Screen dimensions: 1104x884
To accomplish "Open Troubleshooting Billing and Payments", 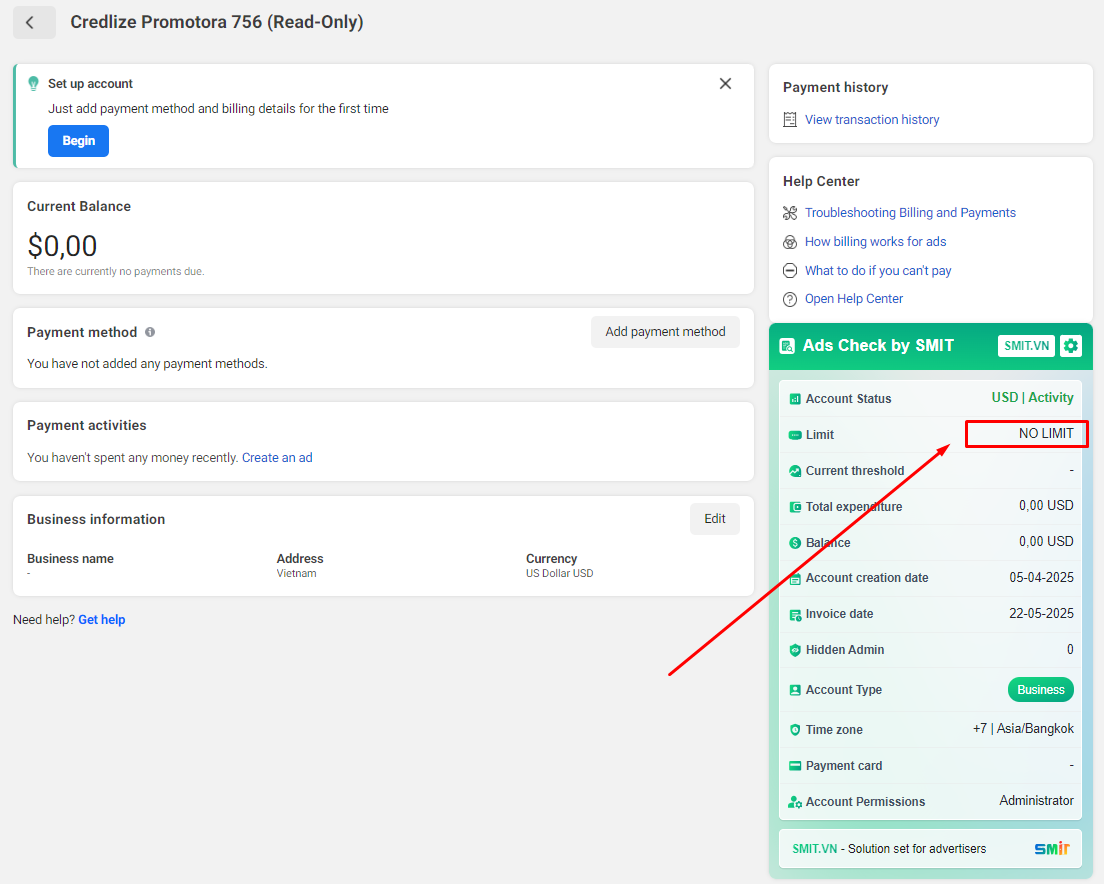I will tap(910, 213).
